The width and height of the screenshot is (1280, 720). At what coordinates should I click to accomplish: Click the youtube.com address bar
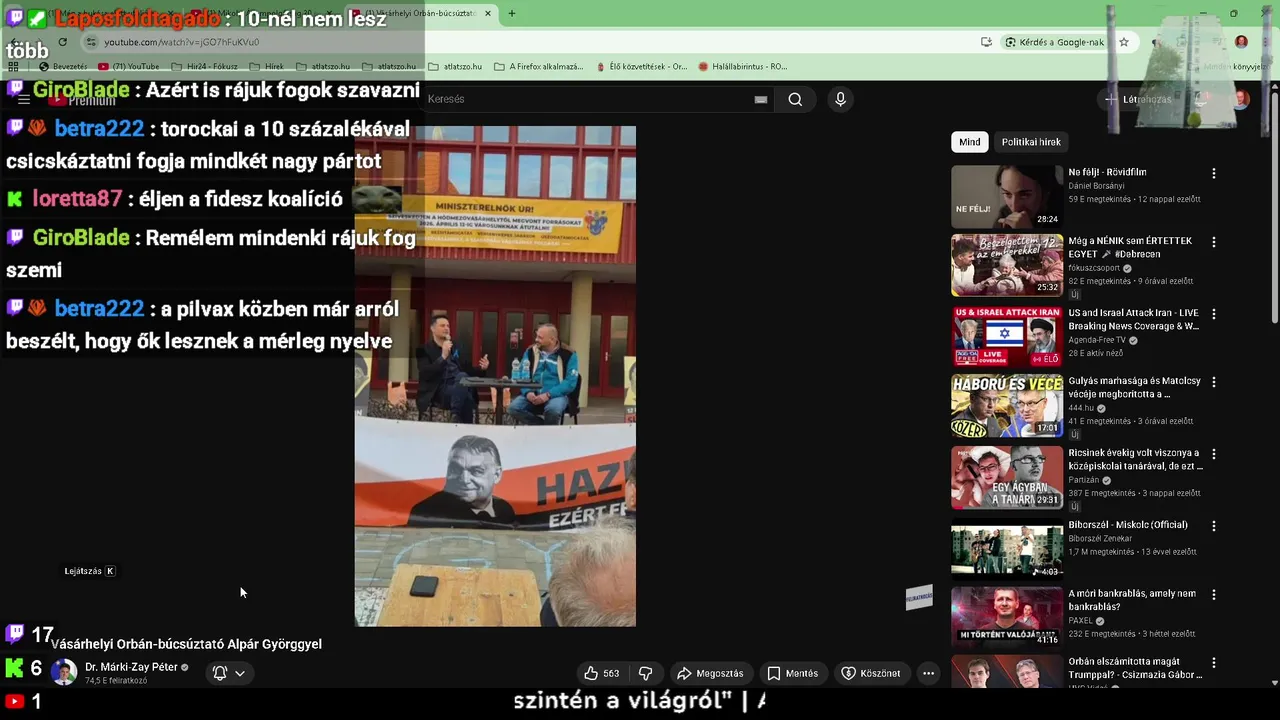pyautogui.click(x=530, y=42)
